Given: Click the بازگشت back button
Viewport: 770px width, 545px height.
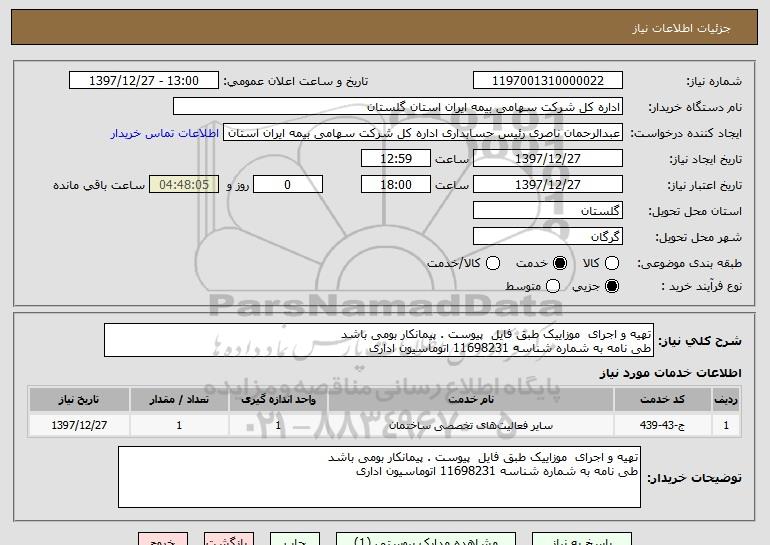Looking at the screenshot, I should [x=229, y=539].
